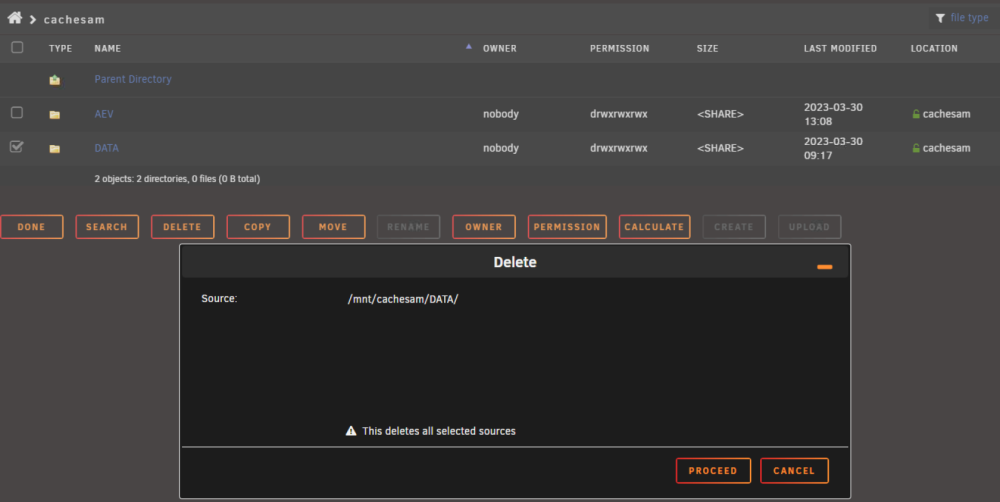Click the 2 objects summary line
Image resolution: width=1000 pixels, height=502 pixels.
point(177,179)
